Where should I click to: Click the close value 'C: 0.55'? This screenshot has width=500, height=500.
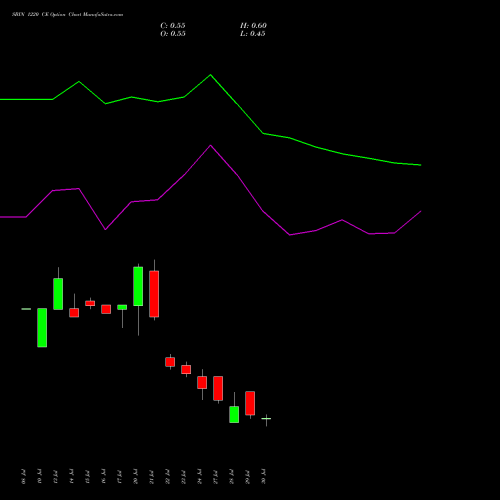click(x=173, y=26)
